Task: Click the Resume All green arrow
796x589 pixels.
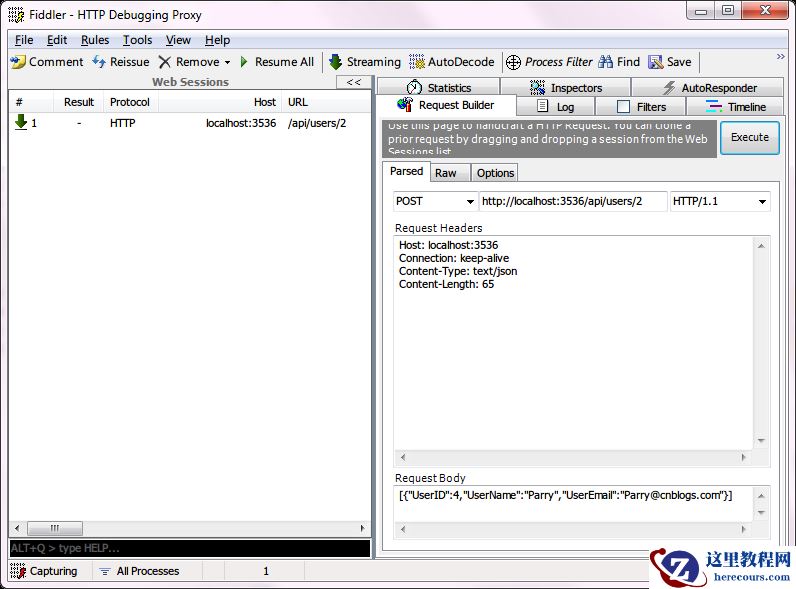Action: [x=244, y=62]
